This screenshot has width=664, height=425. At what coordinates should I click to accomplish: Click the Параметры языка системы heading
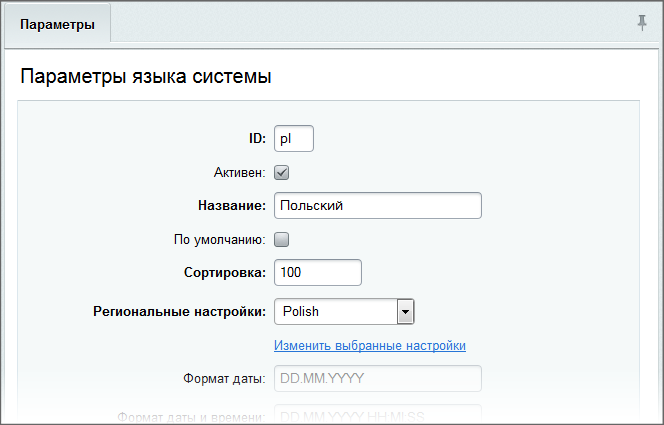click(146, 77)
